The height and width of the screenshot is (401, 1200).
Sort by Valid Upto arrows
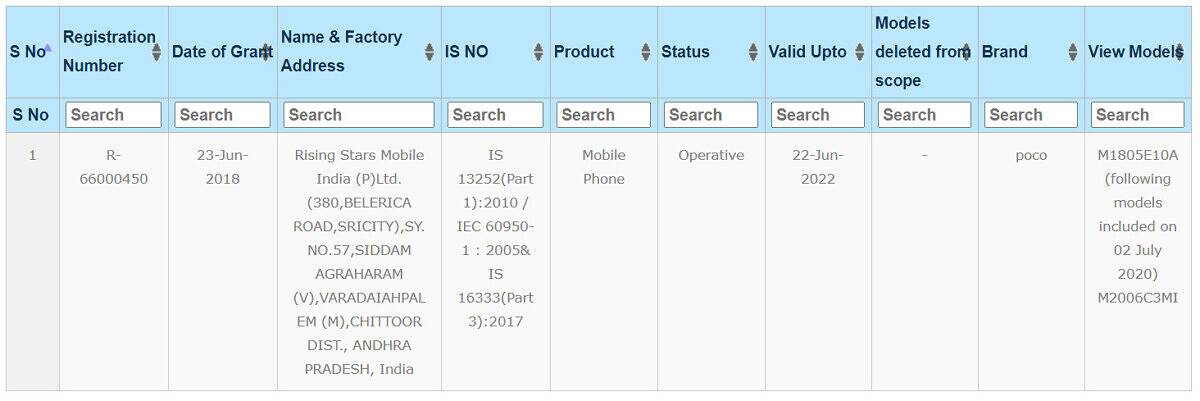click(860, 52)
